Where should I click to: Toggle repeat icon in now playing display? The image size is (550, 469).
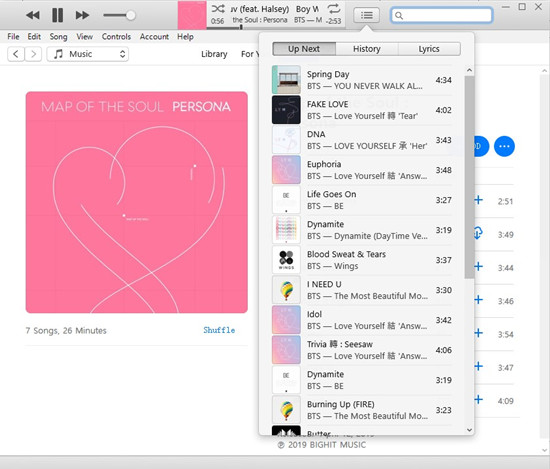[x=333, y=8]
